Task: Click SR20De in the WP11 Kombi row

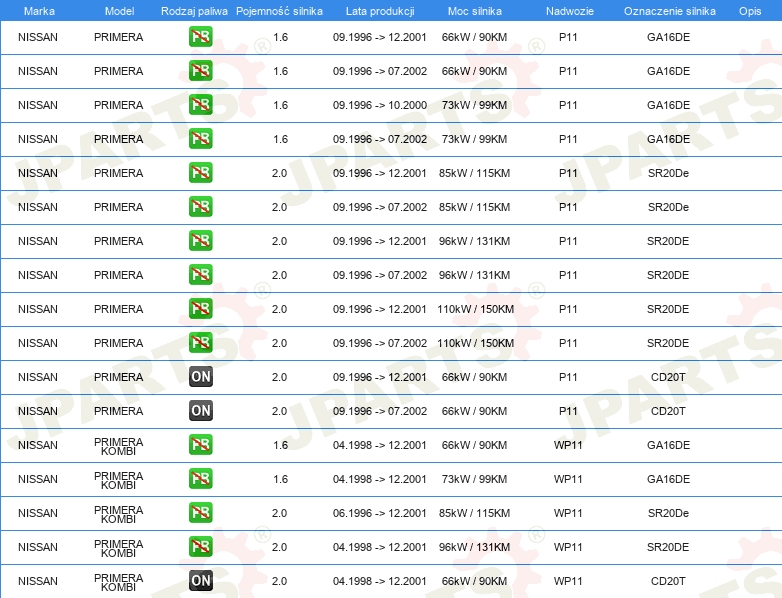Action: click(x=668, y=513)
